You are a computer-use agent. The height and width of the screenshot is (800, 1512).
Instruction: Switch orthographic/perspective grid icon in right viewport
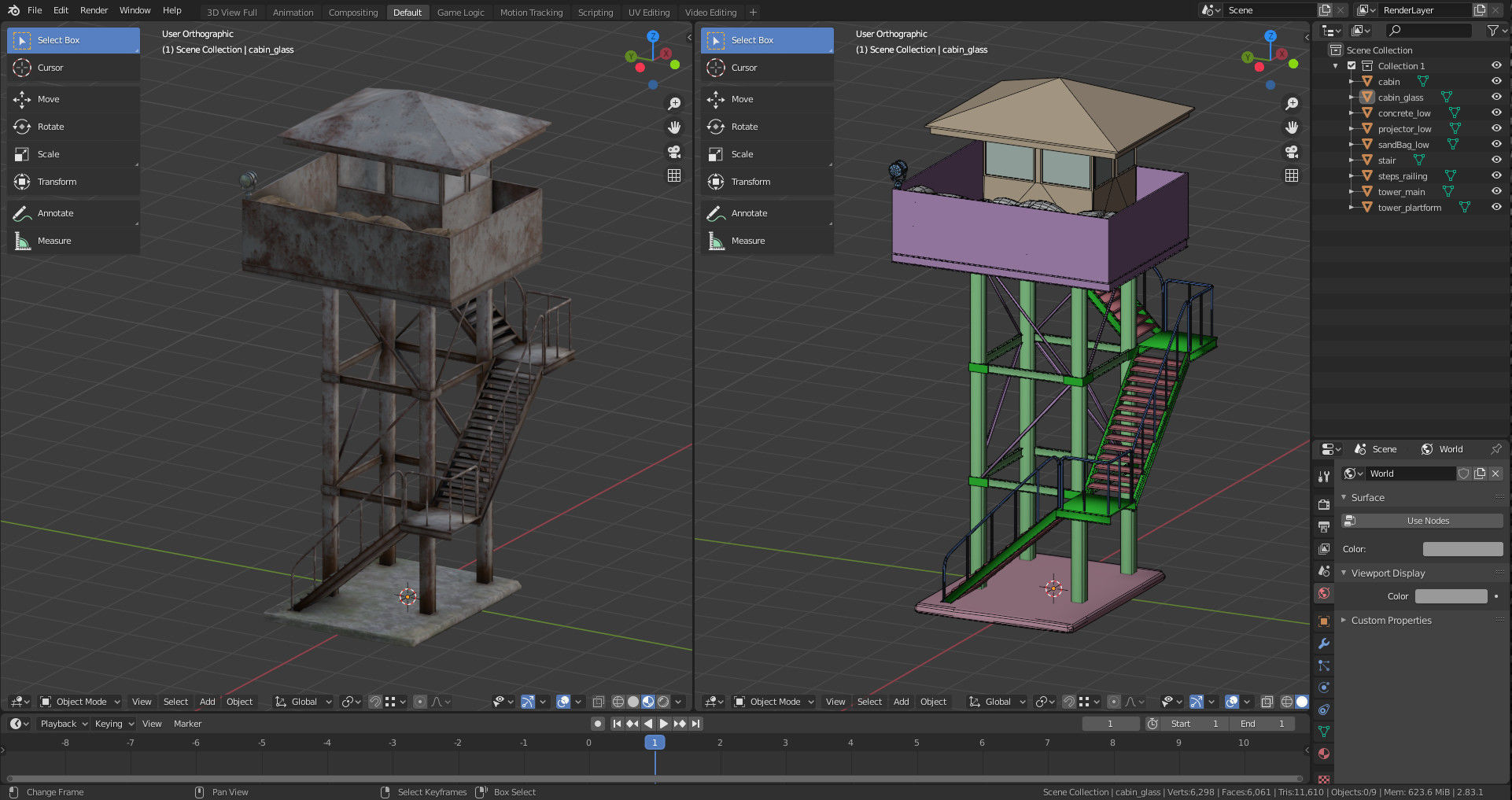[1292, 175]
